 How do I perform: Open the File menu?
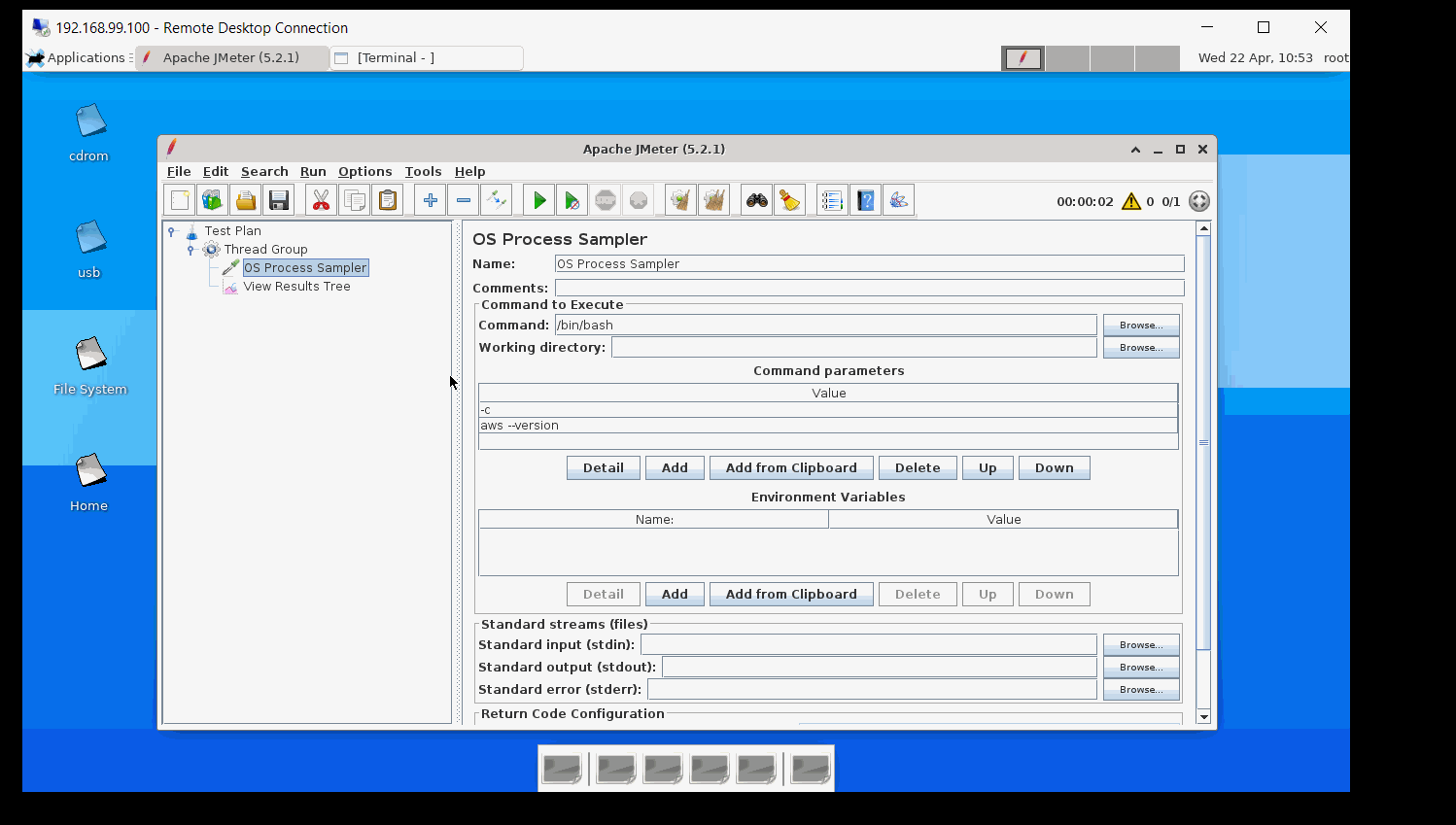pos(179,171)
